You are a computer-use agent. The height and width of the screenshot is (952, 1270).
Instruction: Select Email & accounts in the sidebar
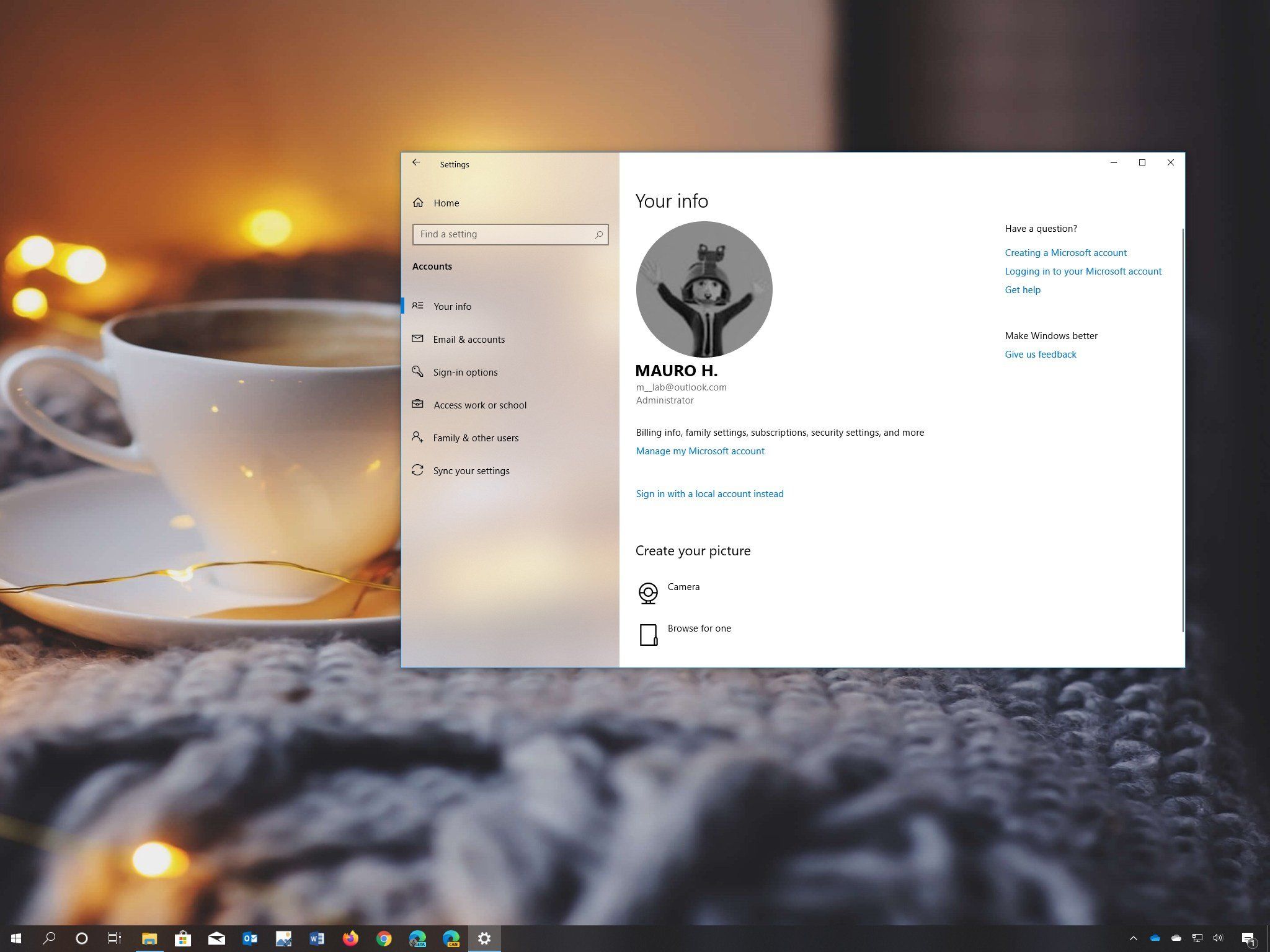(469, 340)
